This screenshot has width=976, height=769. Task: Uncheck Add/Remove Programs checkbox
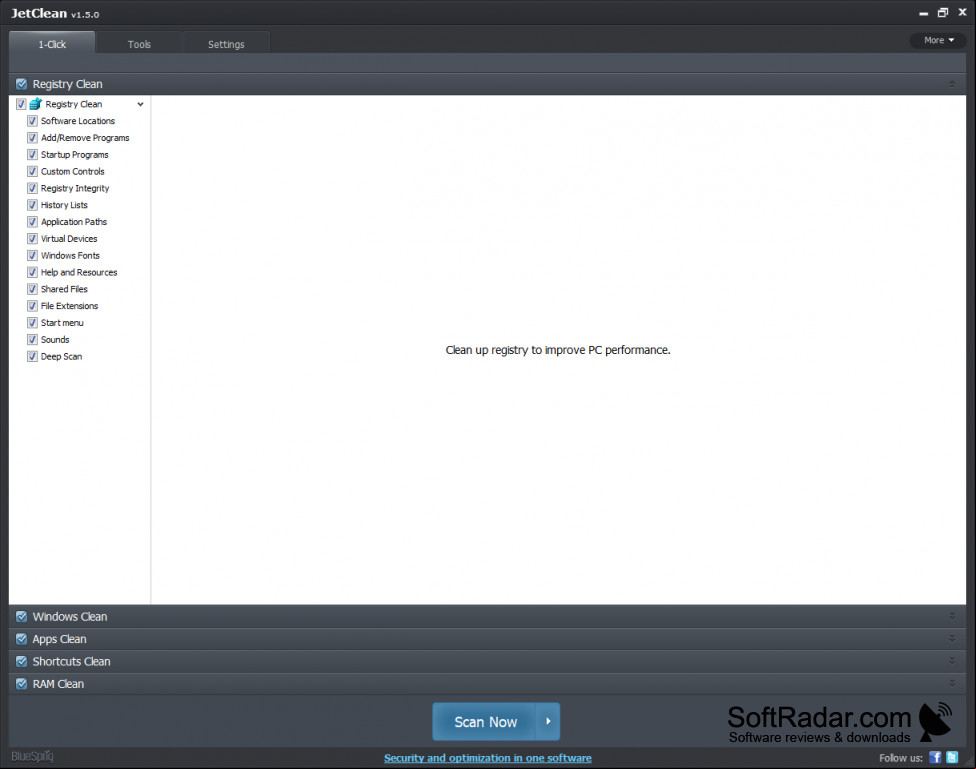pos(32,138)
